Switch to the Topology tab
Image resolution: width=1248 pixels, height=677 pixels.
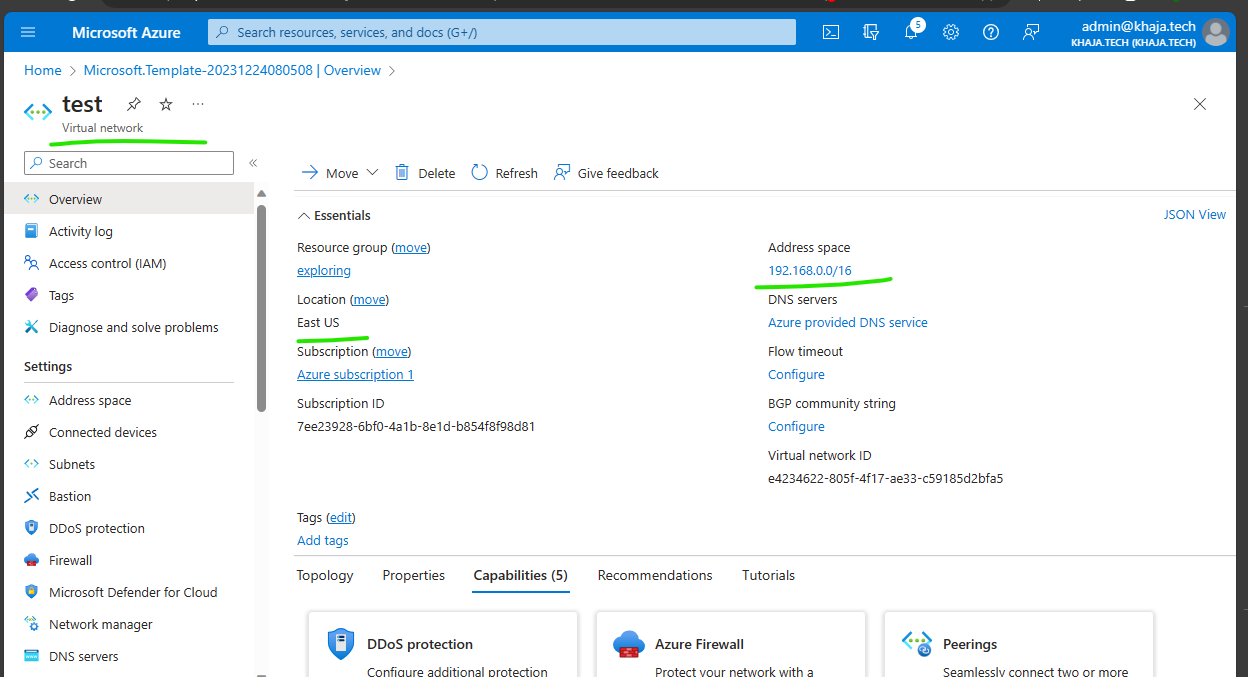pyautogui.click(x=325, y=575)
